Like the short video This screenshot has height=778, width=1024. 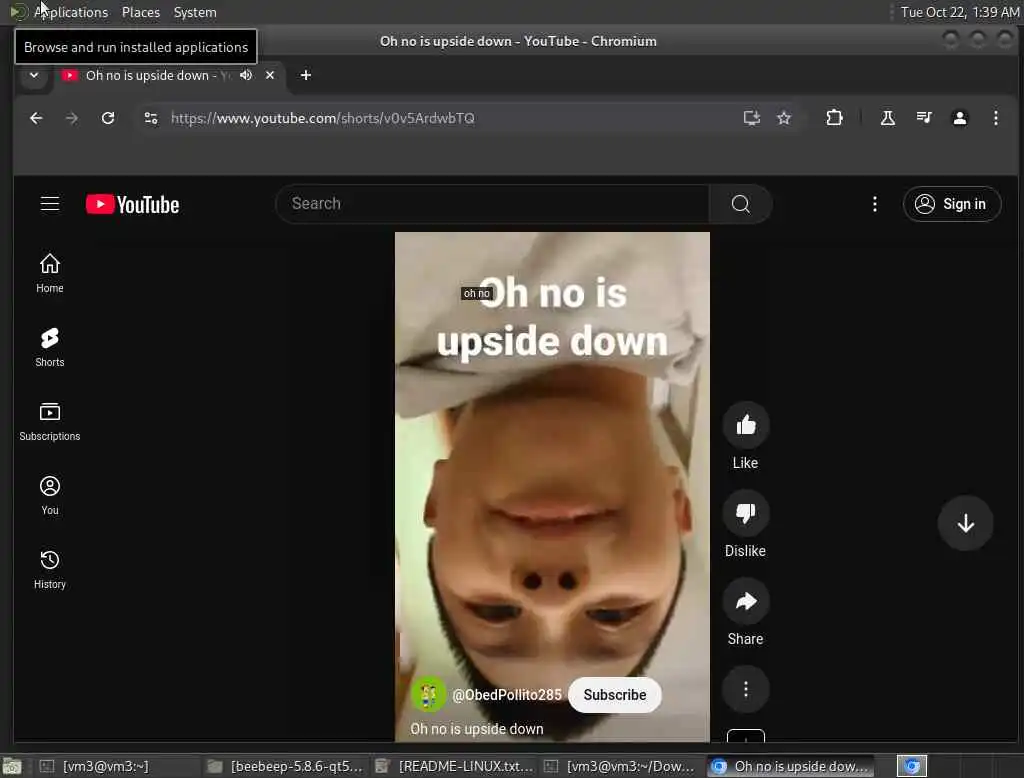coord(745,425)
